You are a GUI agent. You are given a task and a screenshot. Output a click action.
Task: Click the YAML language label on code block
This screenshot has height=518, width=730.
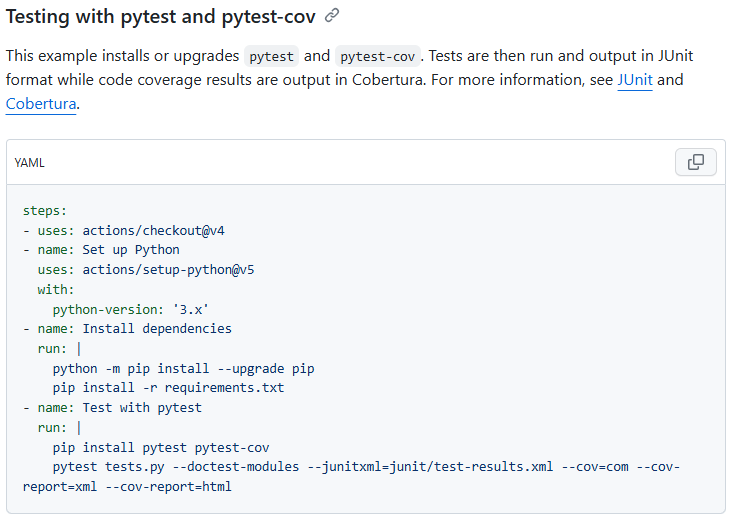(29, 162)
